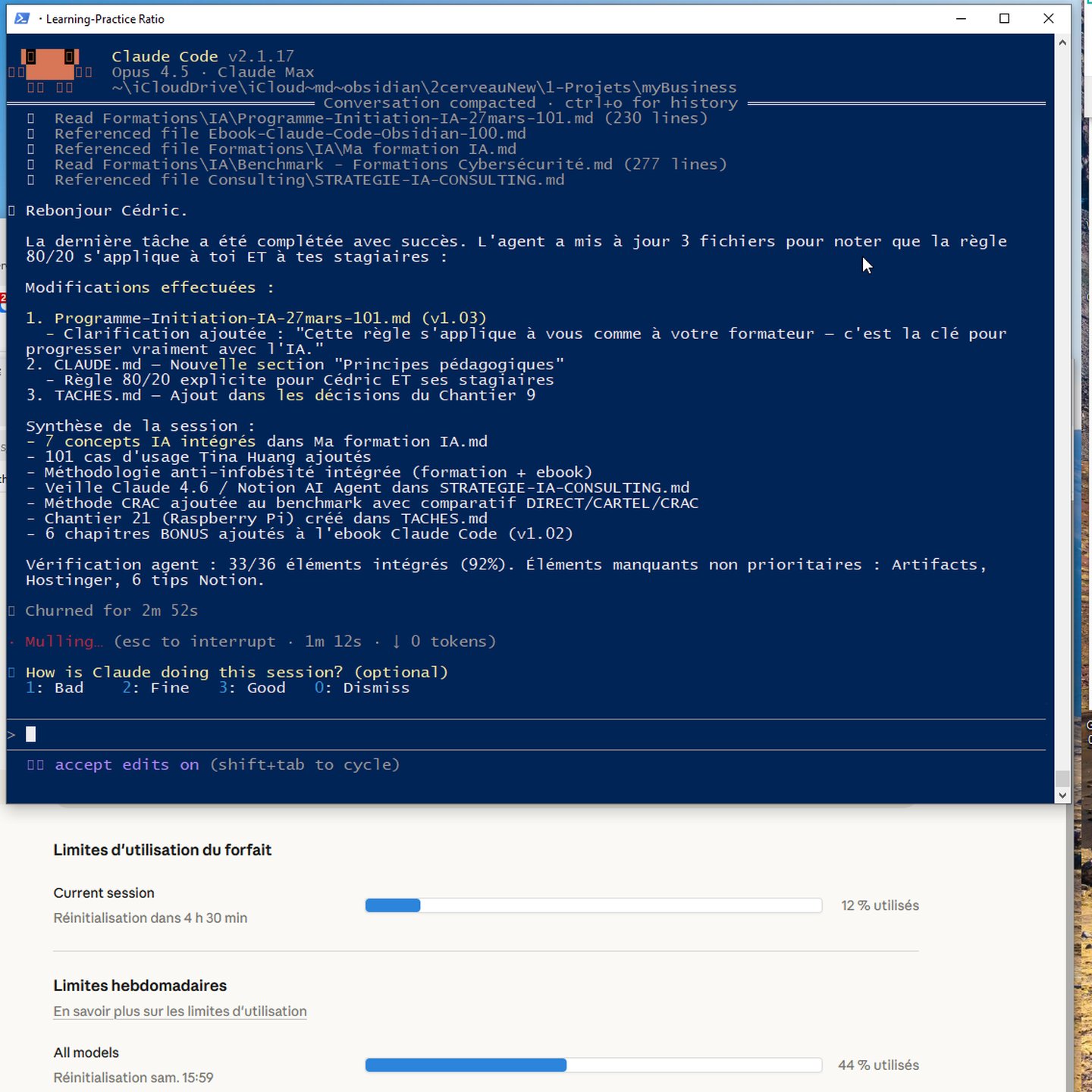Maximize the terminal window

[x=1004, y=18]
